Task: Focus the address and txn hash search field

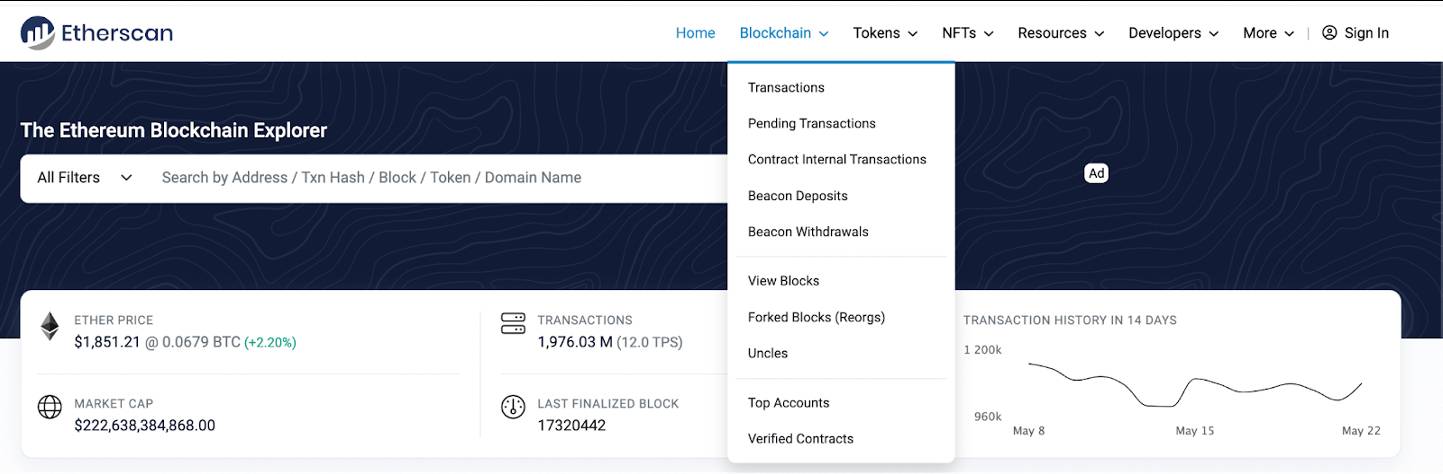Action: pyautogui.click(x=440, y=178)
